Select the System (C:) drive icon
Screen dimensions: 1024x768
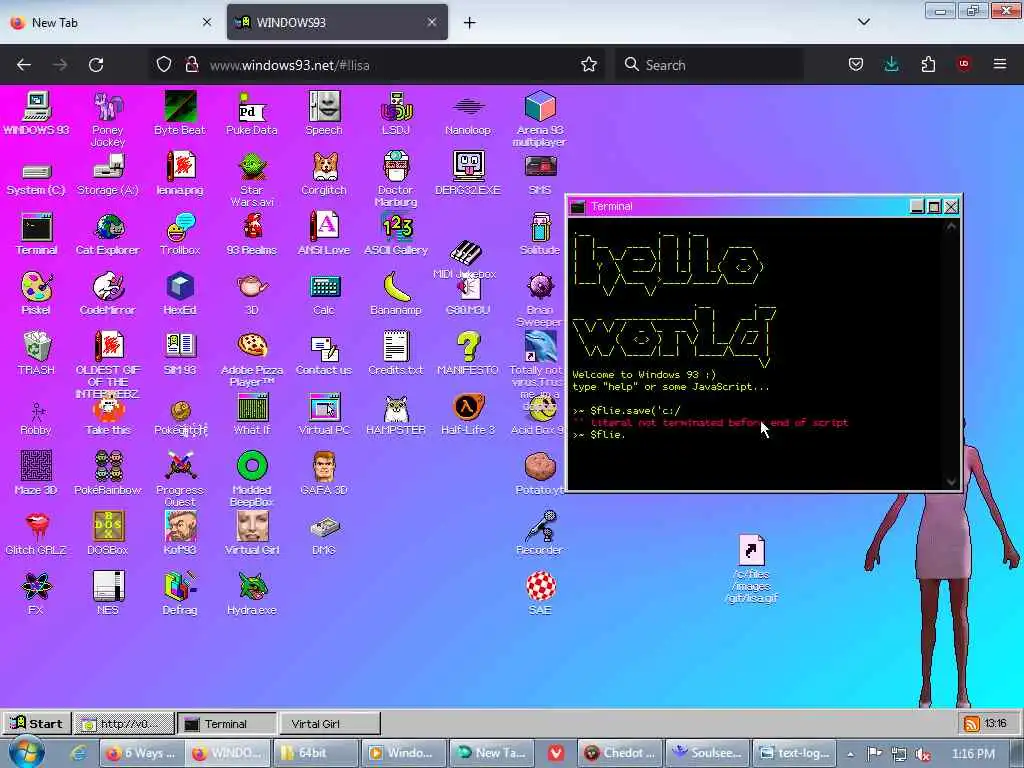click(x=36, y=180)
